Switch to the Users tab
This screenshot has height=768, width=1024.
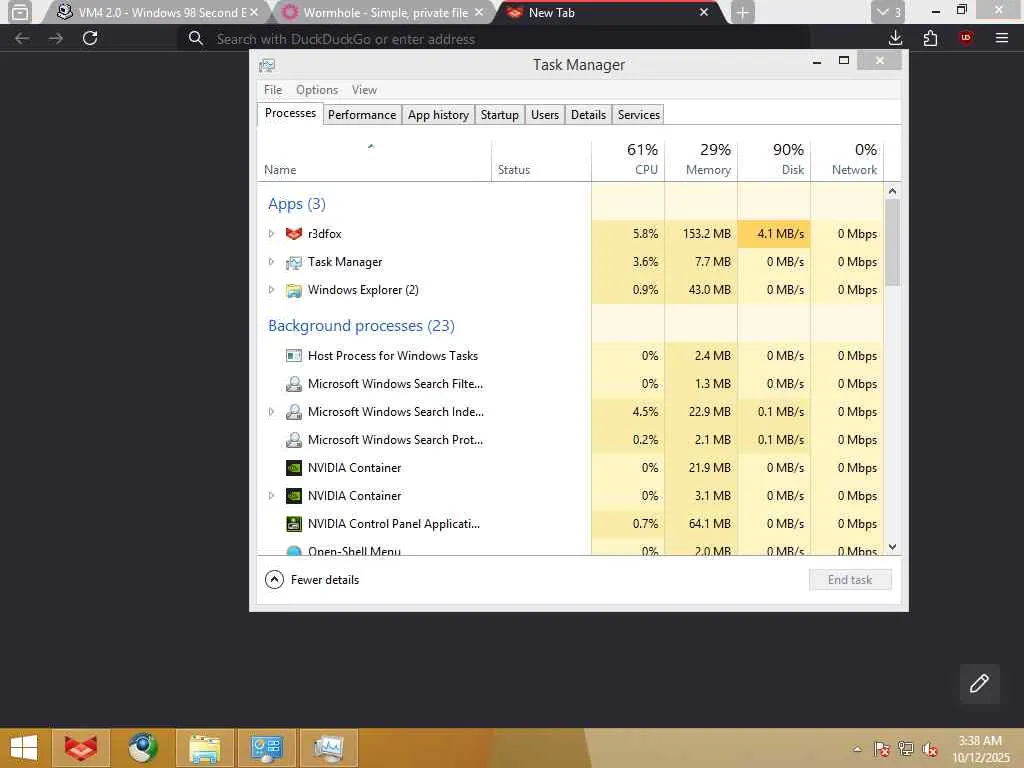click(545, 115)
